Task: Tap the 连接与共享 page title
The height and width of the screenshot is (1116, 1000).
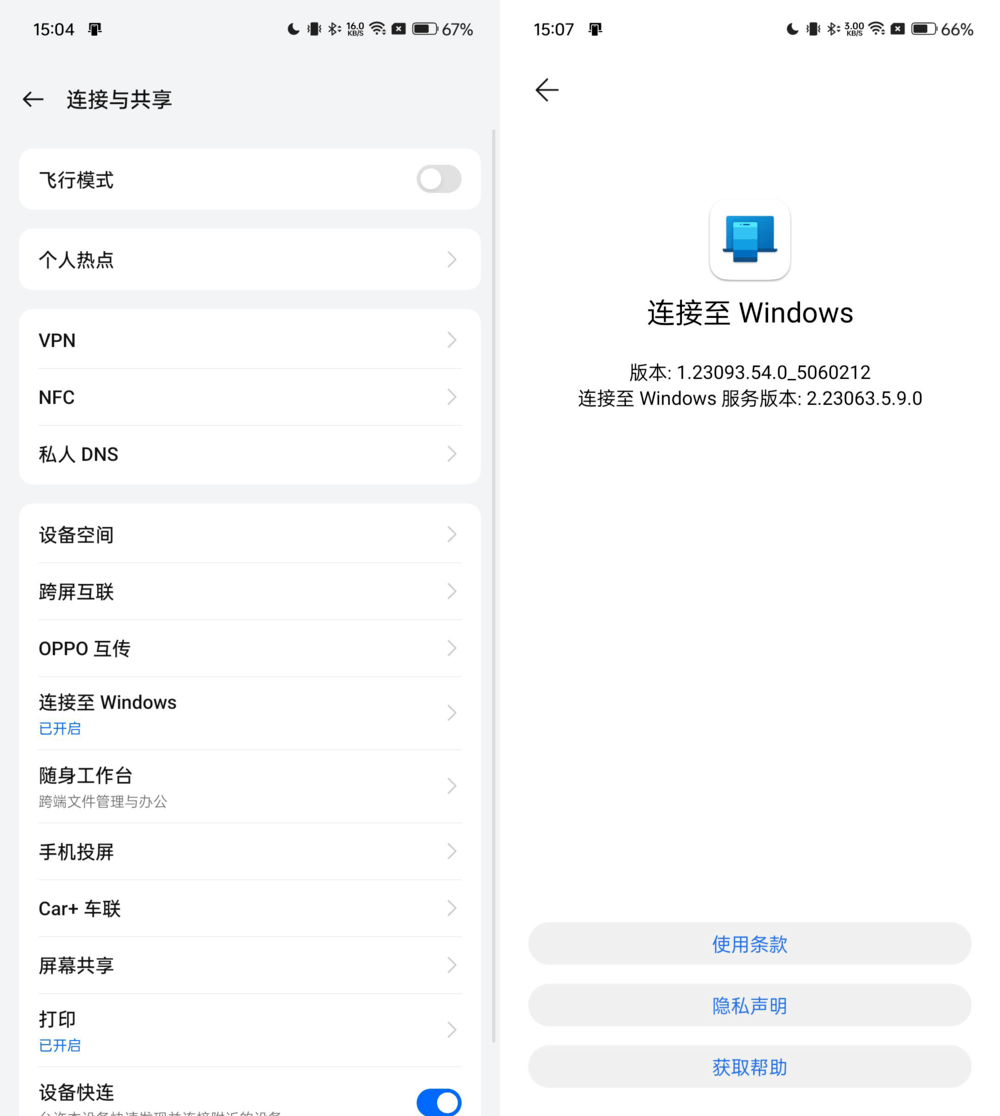Action: pos(120,100)
